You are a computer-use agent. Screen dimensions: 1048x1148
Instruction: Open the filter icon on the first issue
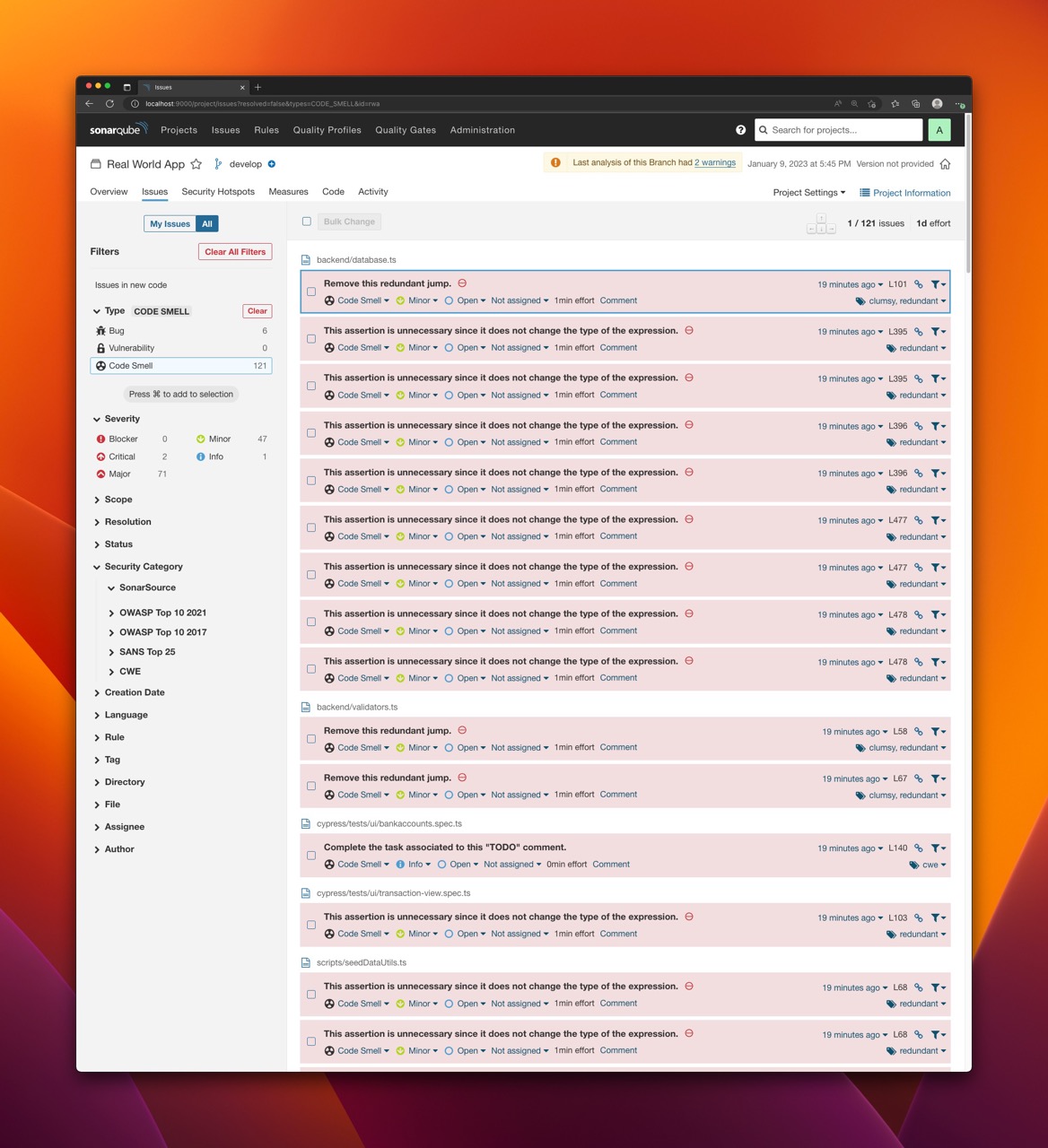pos(937,283)
